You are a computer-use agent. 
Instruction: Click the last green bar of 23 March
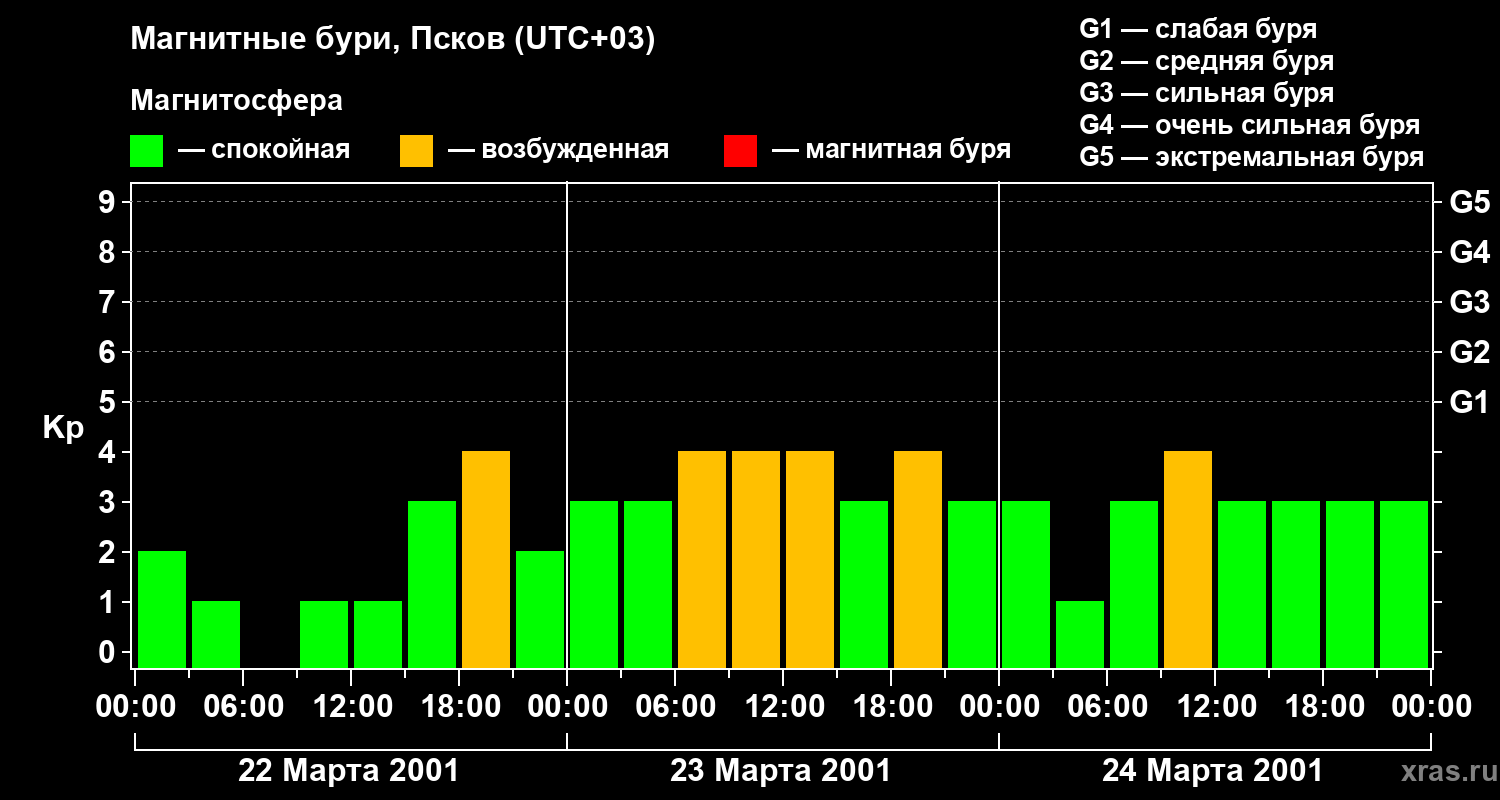pos(972,584)
